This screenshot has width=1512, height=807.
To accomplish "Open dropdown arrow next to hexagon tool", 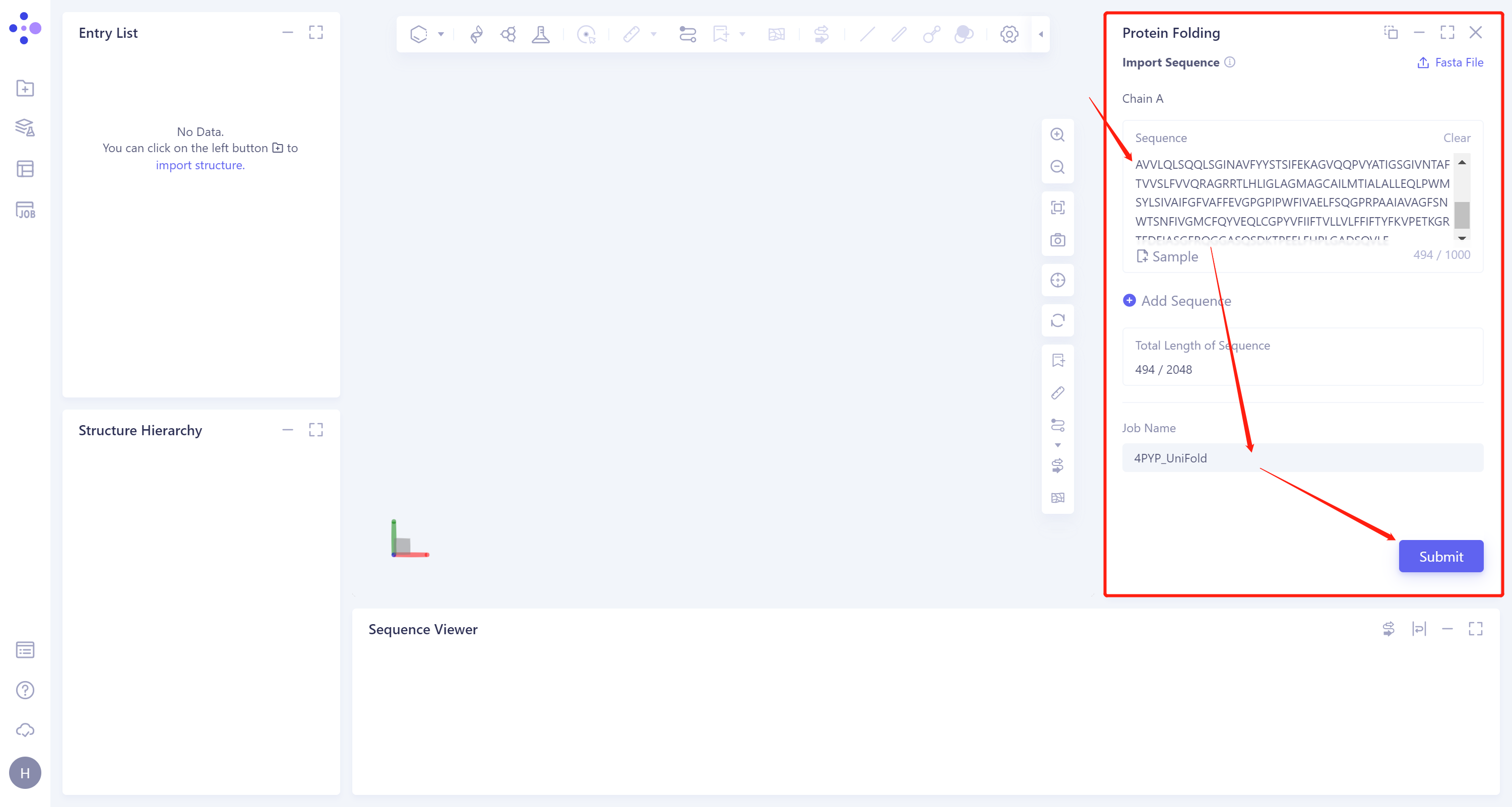I will pos(441,34).
